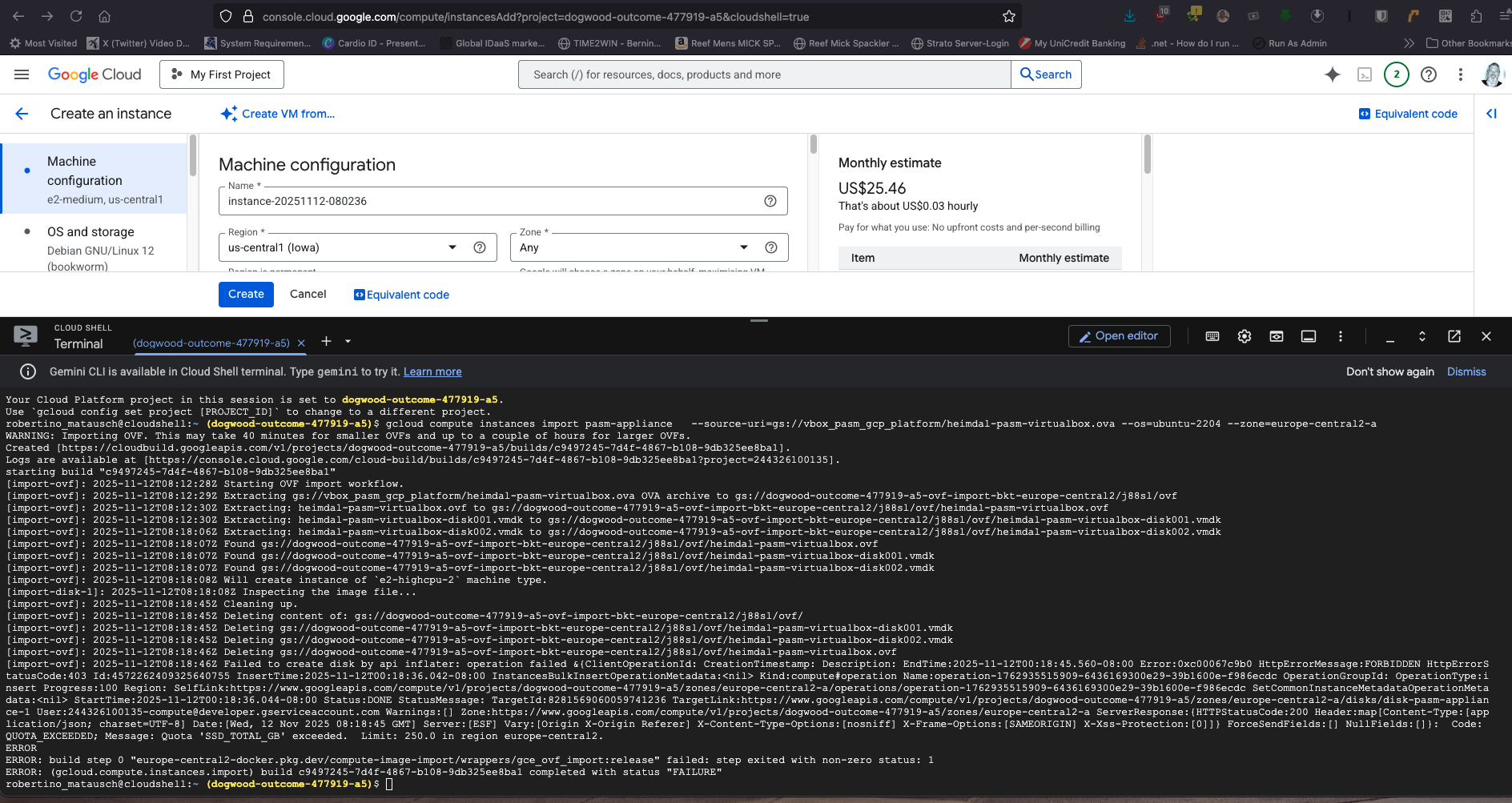Screen dimensions: 1512x803
Task: Show help for the Region field
Action: (x=480, y=247)
